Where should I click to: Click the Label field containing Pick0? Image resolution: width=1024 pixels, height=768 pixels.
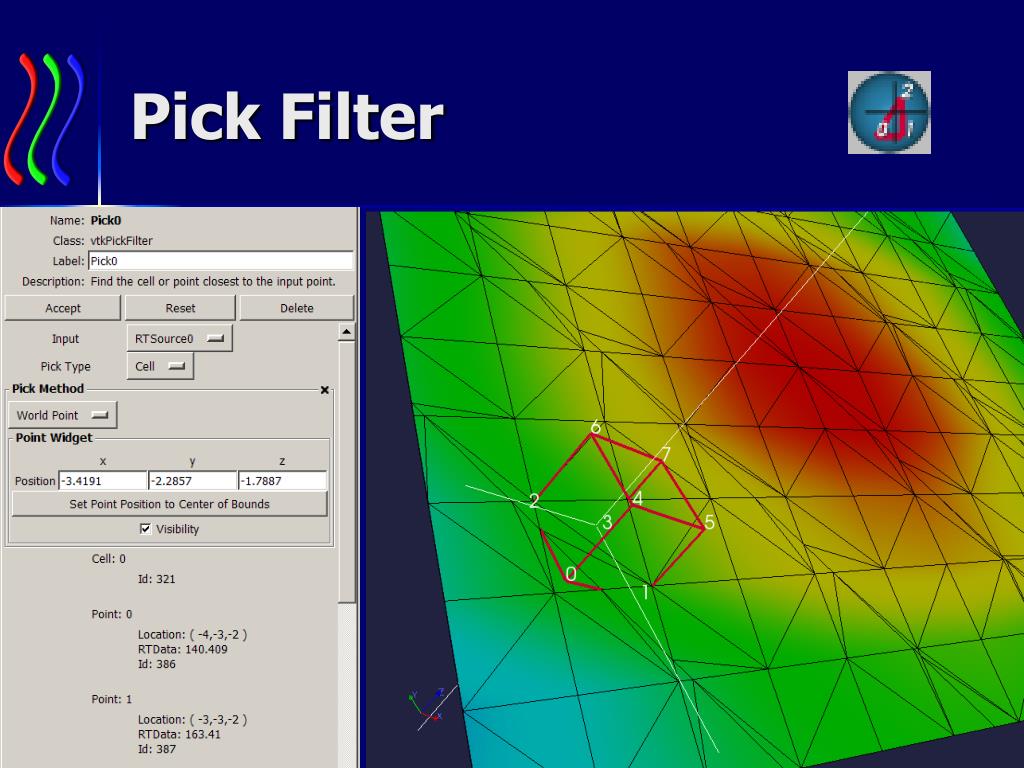(x=221, y=261)
